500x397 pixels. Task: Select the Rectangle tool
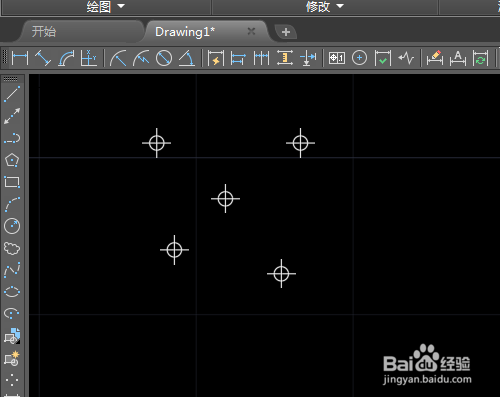pyautogui.click(x=12, y=182)
